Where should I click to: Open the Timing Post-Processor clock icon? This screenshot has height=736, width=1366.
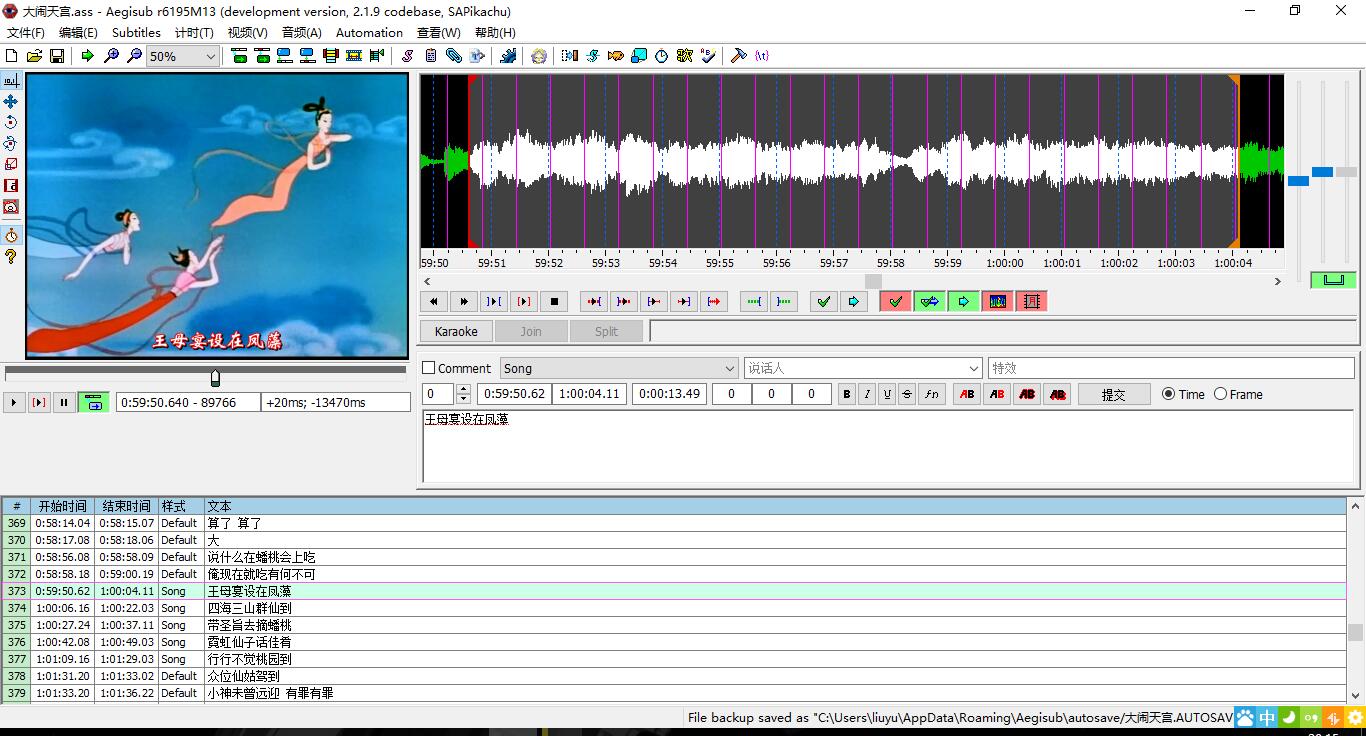(x=661, y=56)
